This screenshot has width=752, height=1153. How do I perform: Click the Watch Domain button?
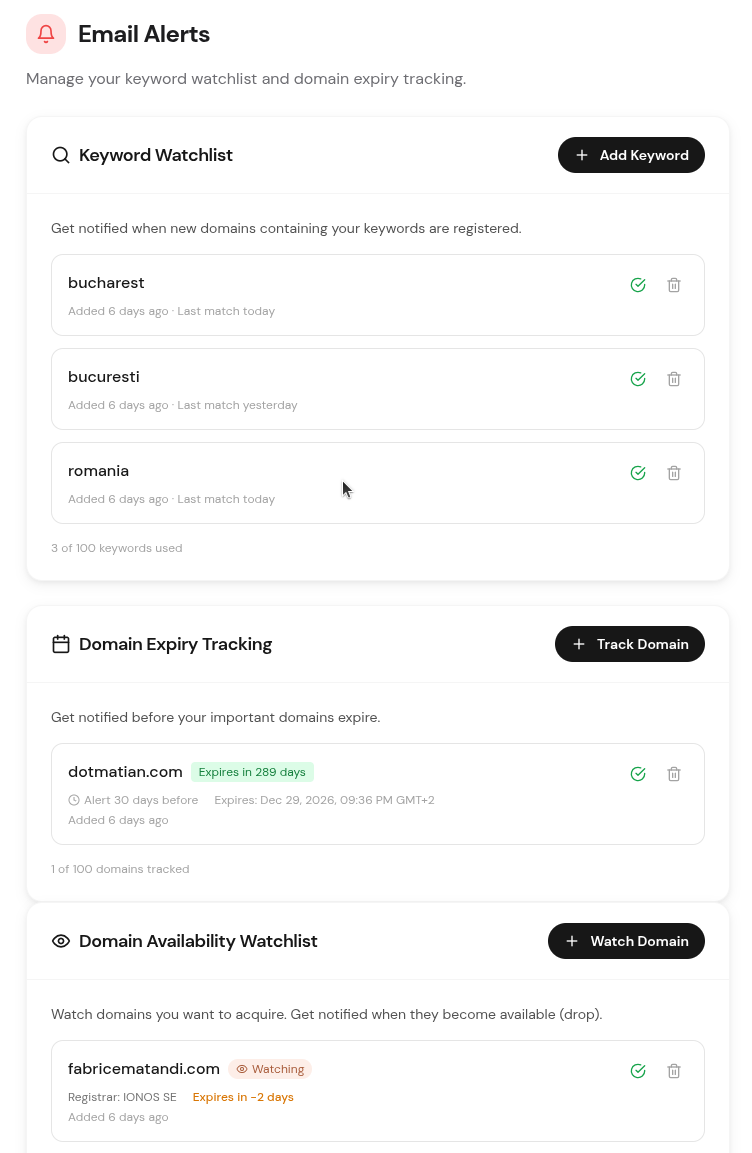click(626, 941)
